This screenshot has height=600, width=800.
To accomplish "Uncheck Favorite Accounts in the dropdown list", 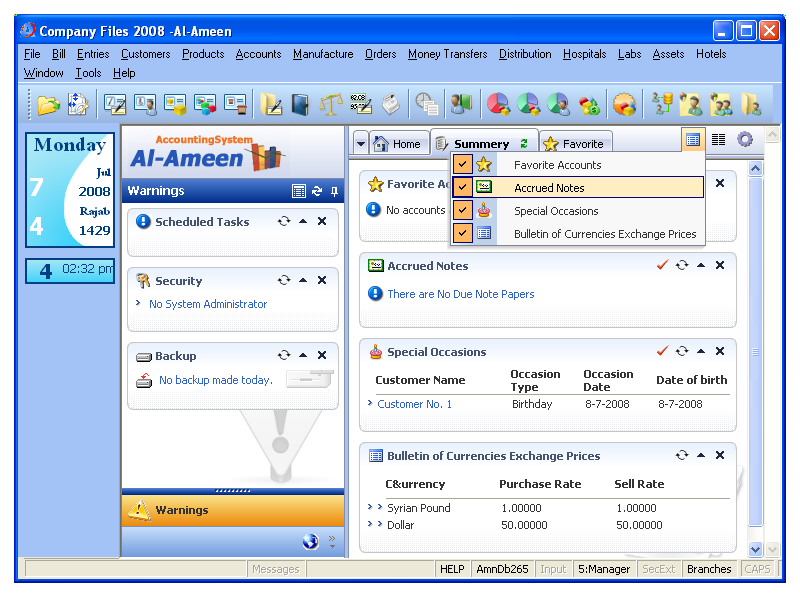I will point(462,165).
